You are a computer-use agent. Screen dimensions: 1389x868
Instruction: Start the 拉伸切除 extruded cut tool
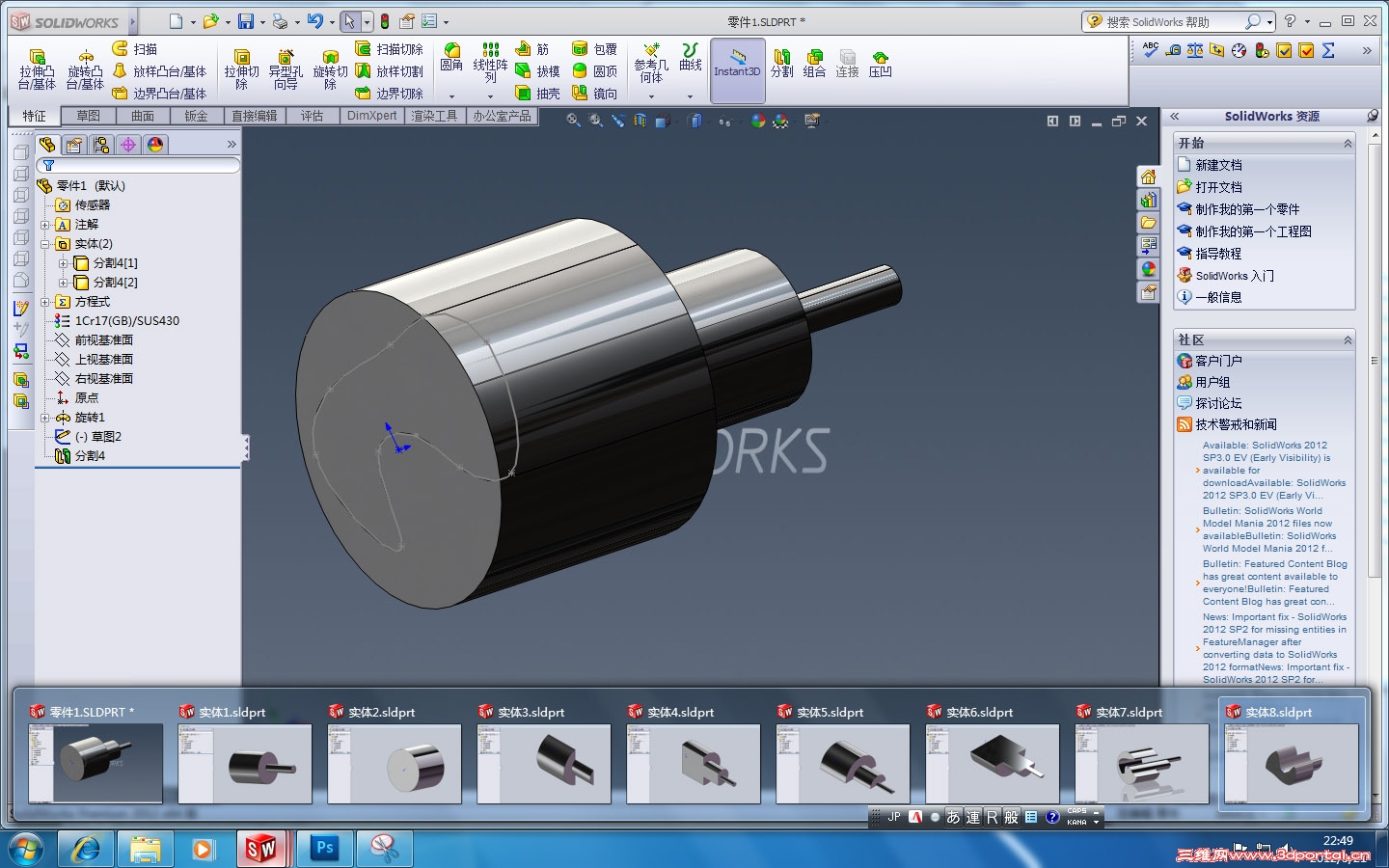[241, 69]
